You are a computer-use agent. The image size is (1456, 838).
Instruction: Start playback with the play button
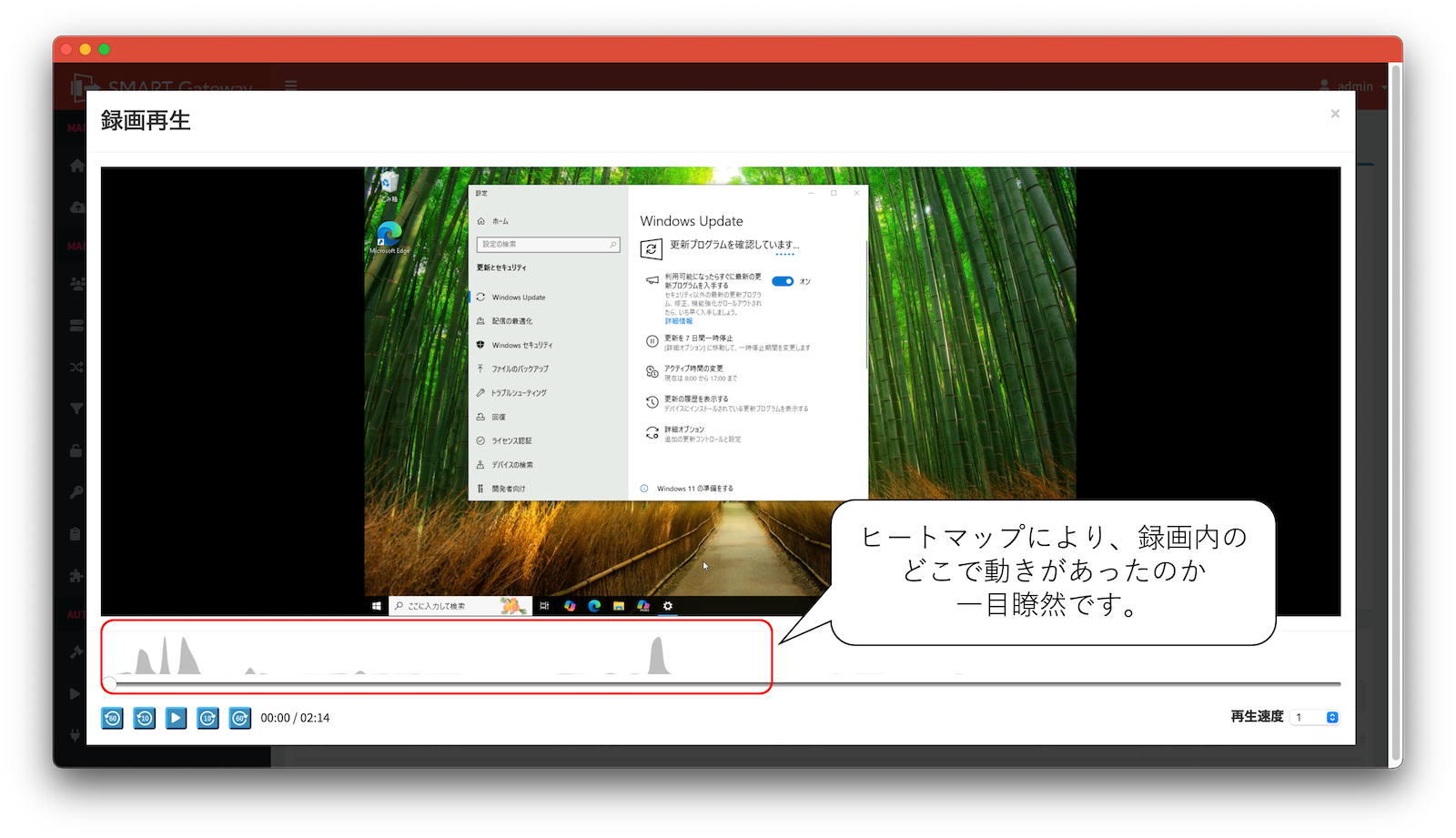click(176, 718)
